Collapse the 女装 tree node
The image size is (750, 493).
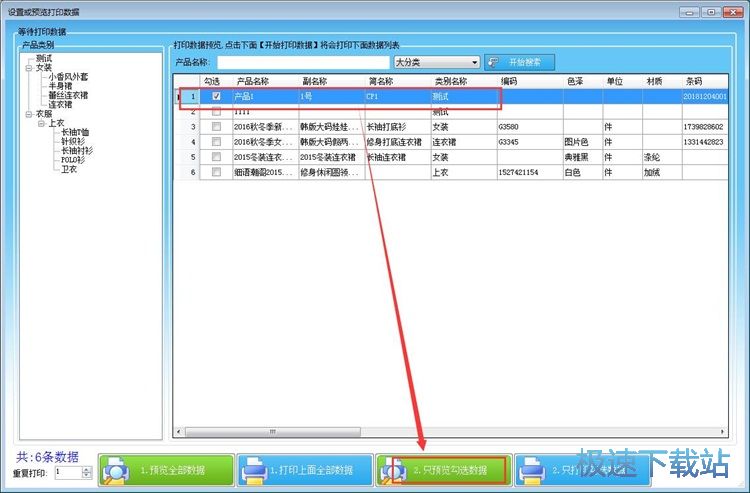[x=29, y=68]
